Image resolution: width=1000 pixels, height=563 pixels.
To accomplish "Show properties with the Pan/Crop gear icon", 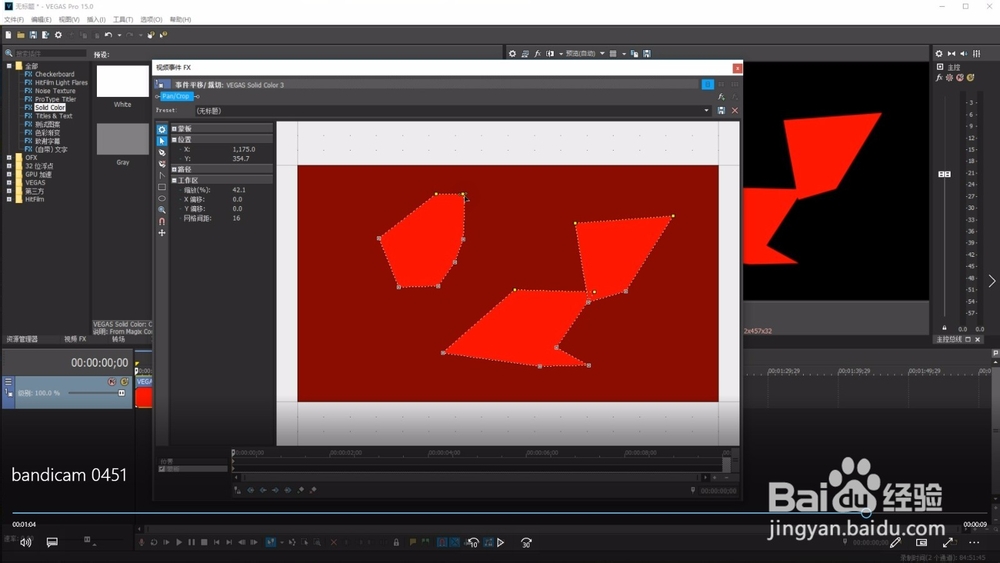I will pyautogui.click(x=162, y=129).
